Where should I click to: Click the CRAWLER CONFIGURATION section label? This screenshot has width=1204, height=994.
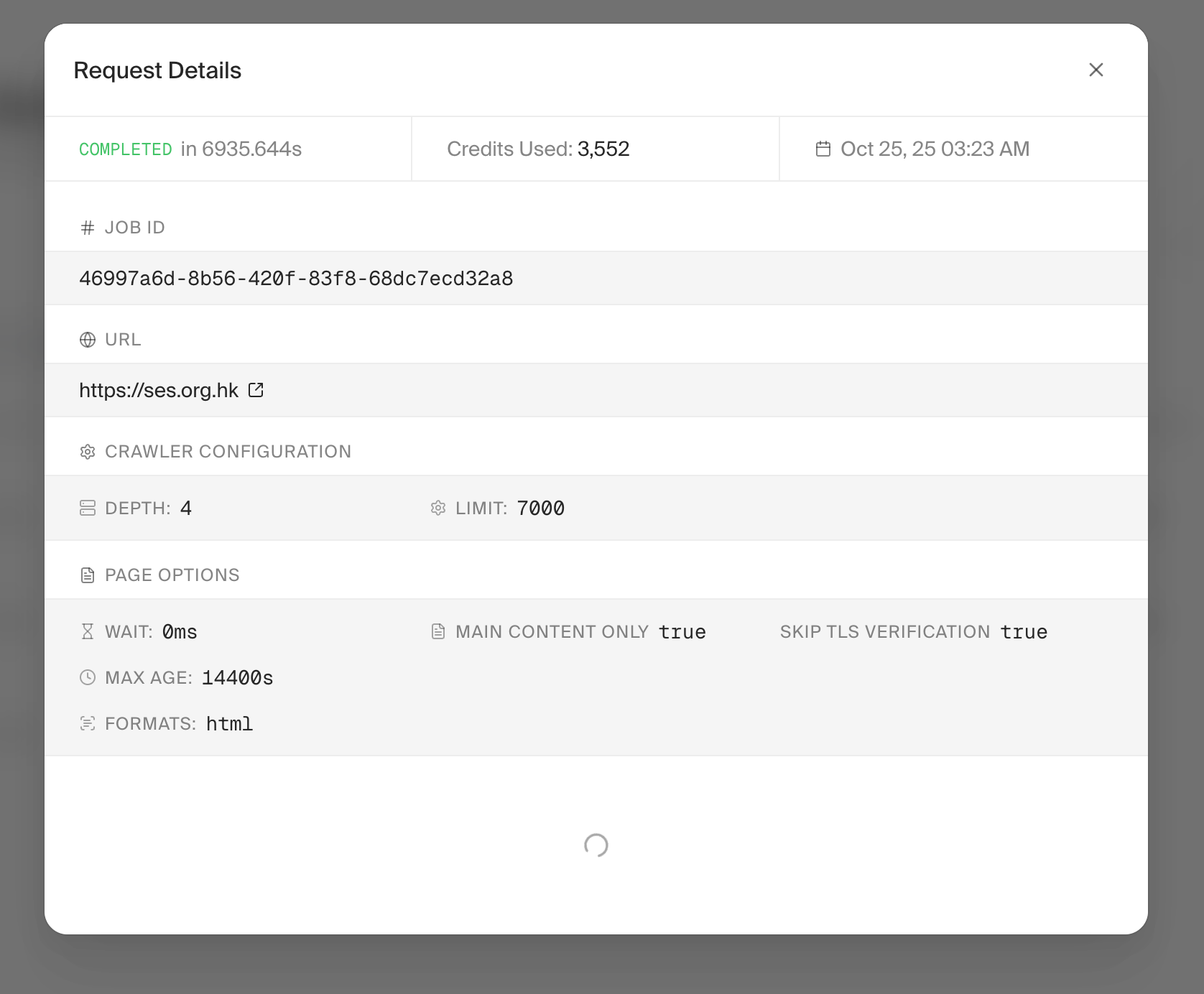coord(228,452)
